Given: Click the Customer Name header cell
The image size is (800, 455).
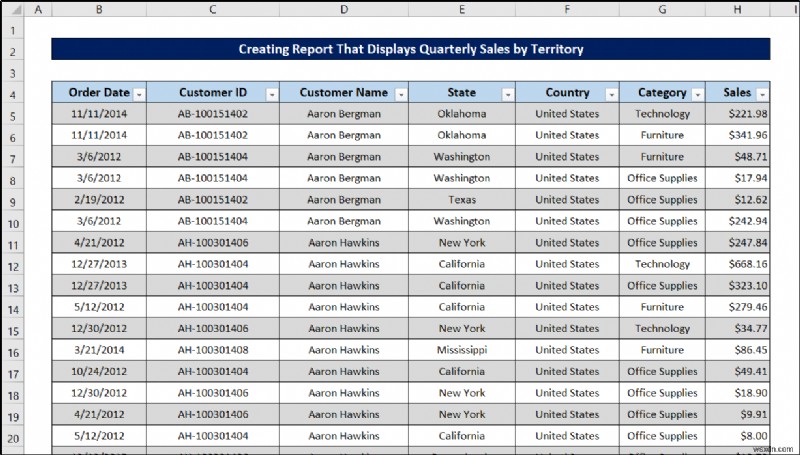Looking at the screenshot, I should coord(344,92).
